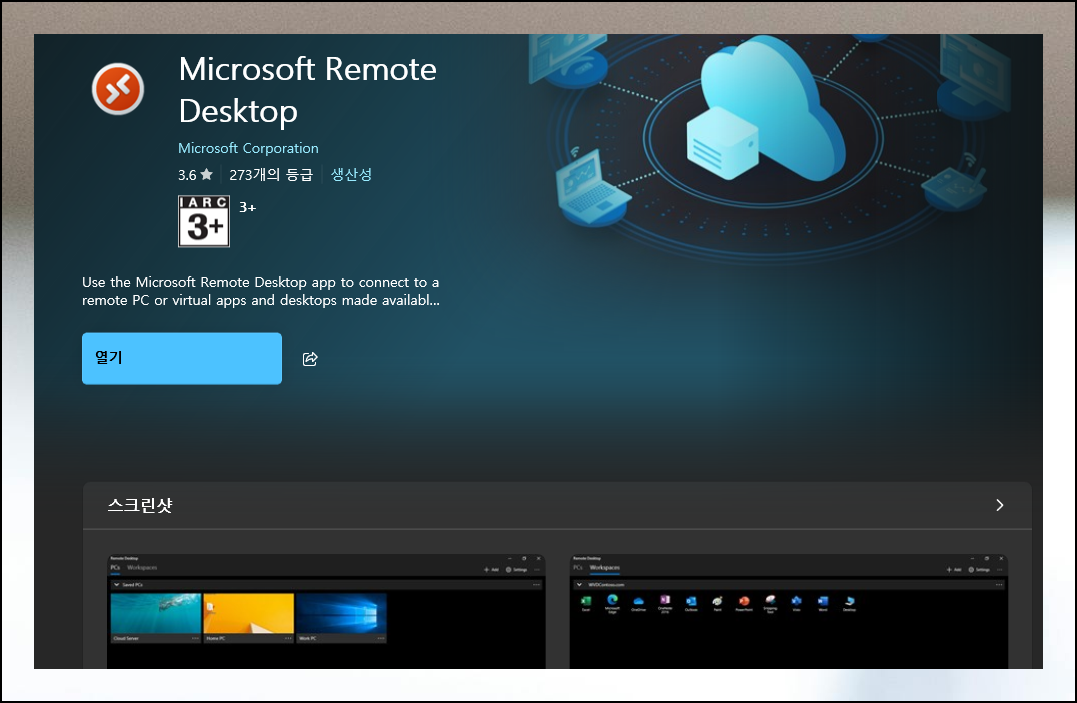Click the 스크린샷 section heading
The width and height of the screenshot is (1077, 703).
(140, 505)
